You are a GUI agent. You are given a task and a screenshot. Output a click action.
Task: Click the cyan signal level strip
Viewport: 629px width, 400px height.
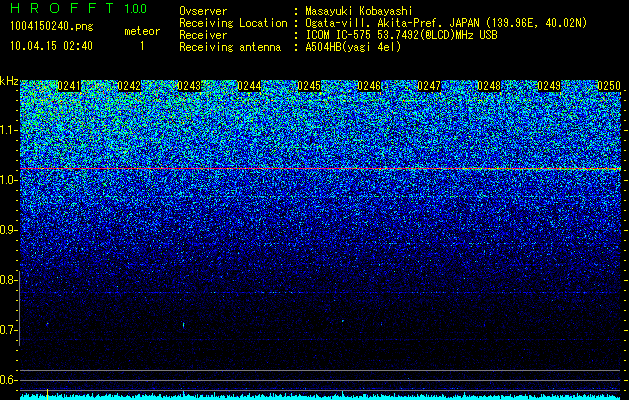[320, 397]
